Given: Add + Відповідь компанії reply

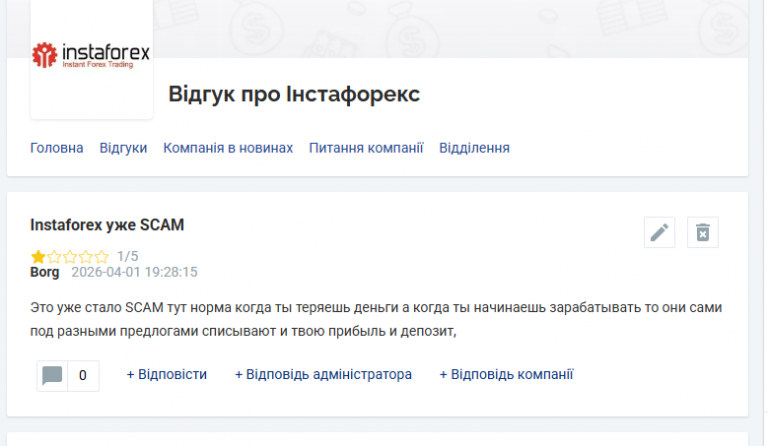Looking at the screenshot, I should (x=506, y=375).
